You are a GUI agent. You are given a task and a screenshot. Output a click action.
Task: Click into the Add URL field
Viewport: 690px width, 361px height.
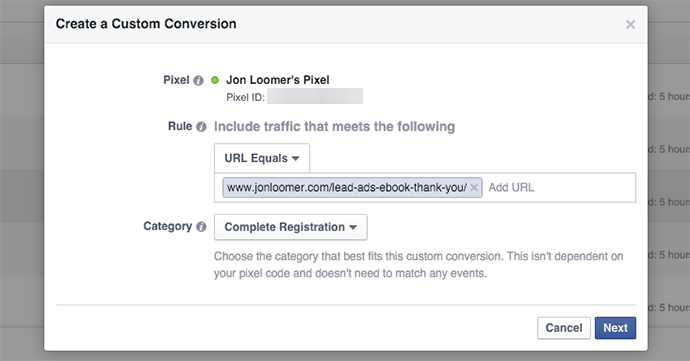pos(559,188)
